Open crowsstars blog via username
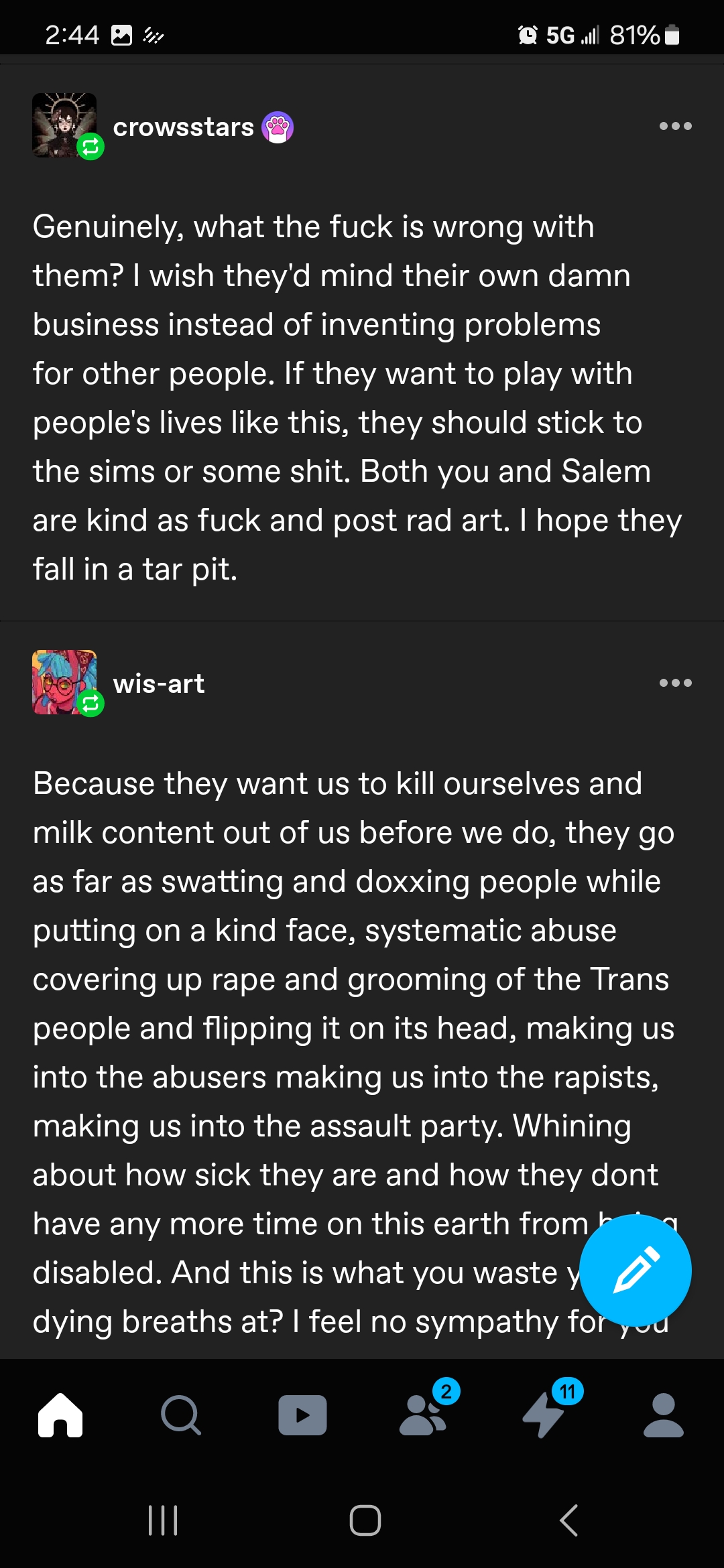This screenshot has height=1568, width=724. (183, 127)
